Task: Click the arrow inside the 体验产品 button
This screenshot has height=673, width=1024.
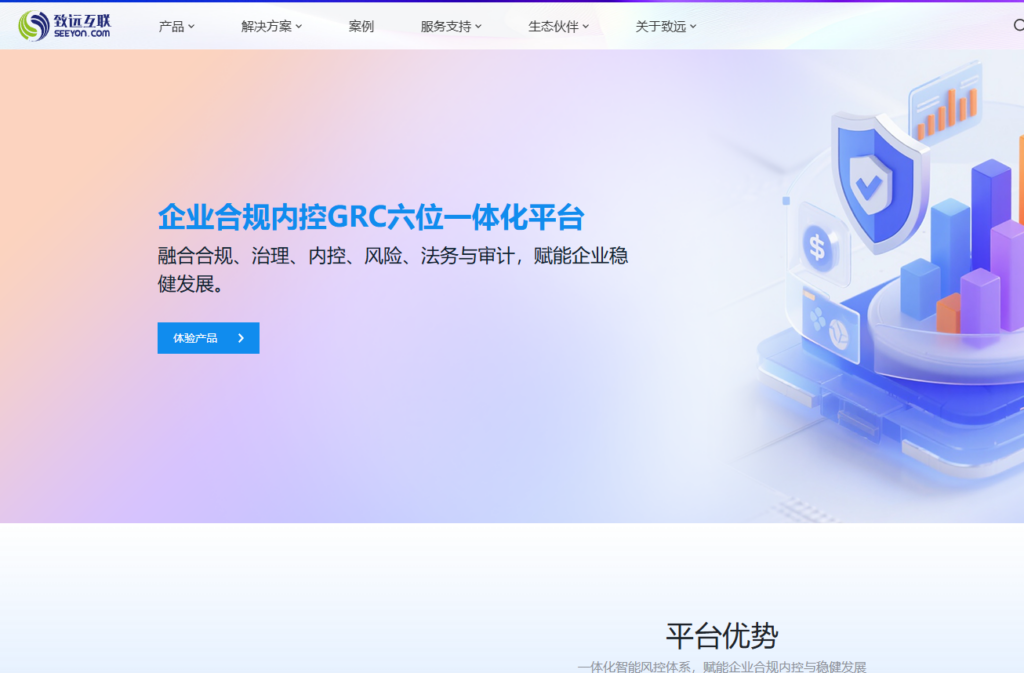Action: pos(240,337)
